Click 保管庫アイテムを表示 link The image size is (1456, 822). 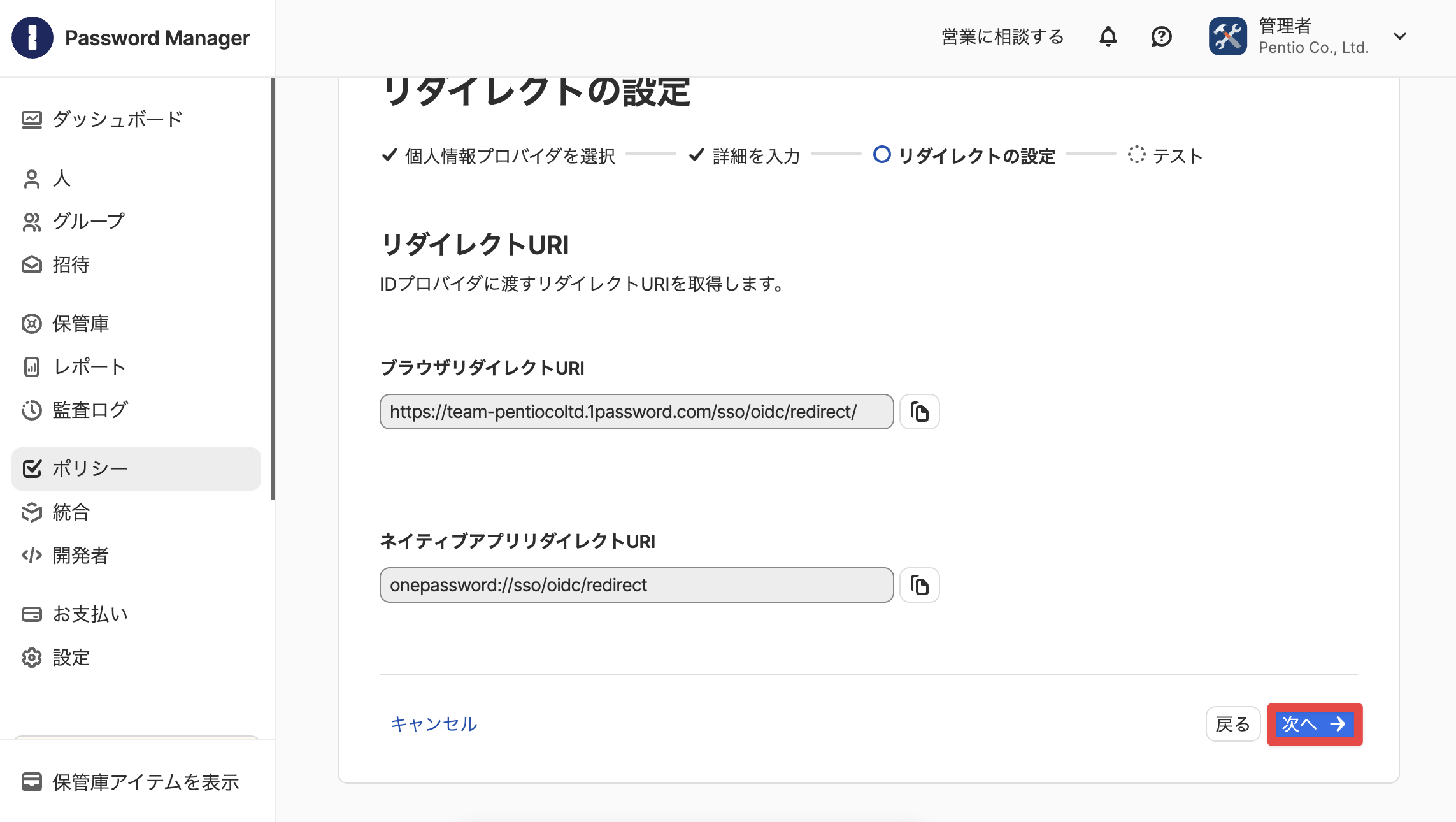point(145,782)
